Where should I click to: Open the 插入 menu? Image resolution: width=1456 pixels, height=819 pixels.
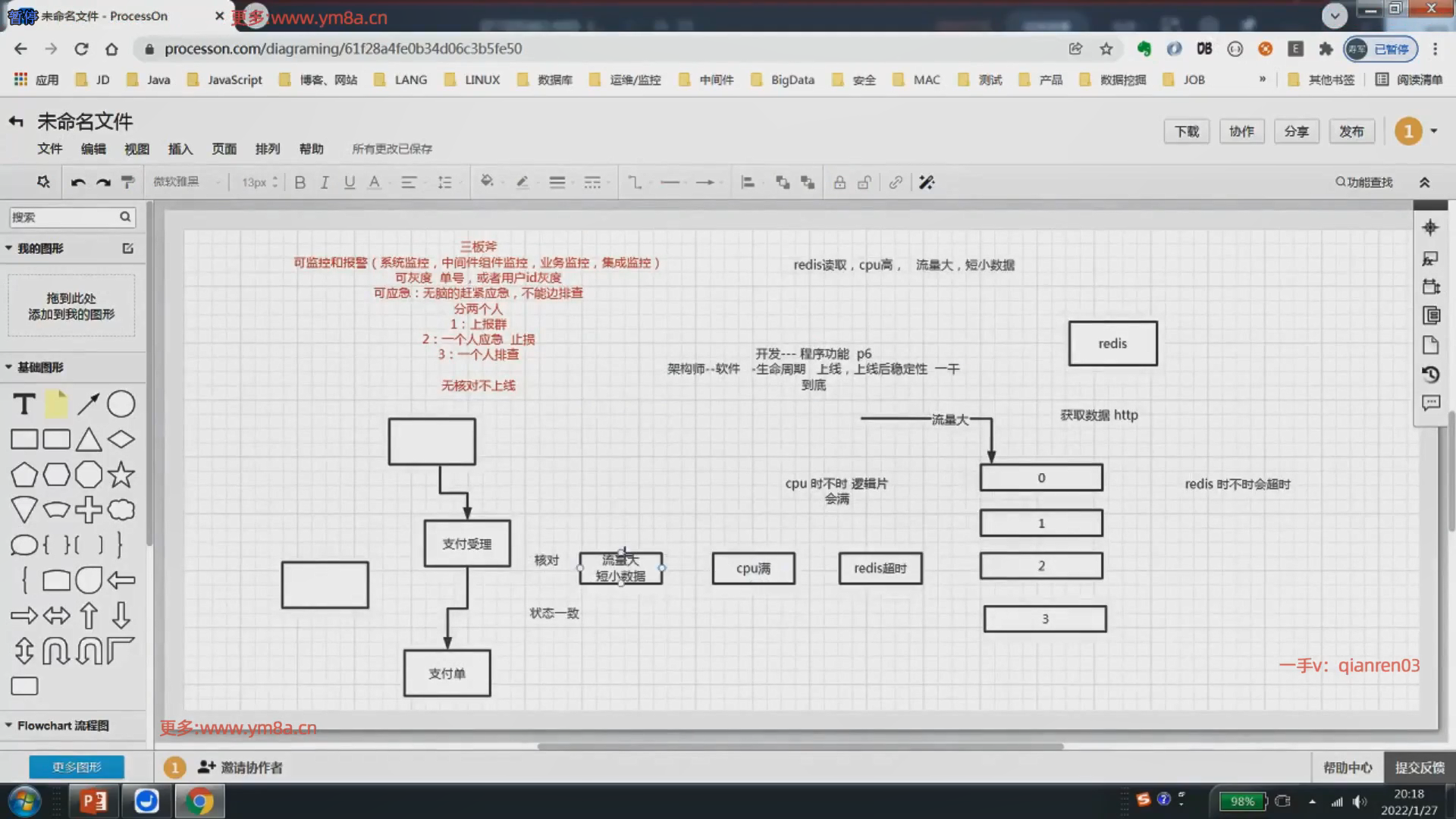tap(180, 149)
